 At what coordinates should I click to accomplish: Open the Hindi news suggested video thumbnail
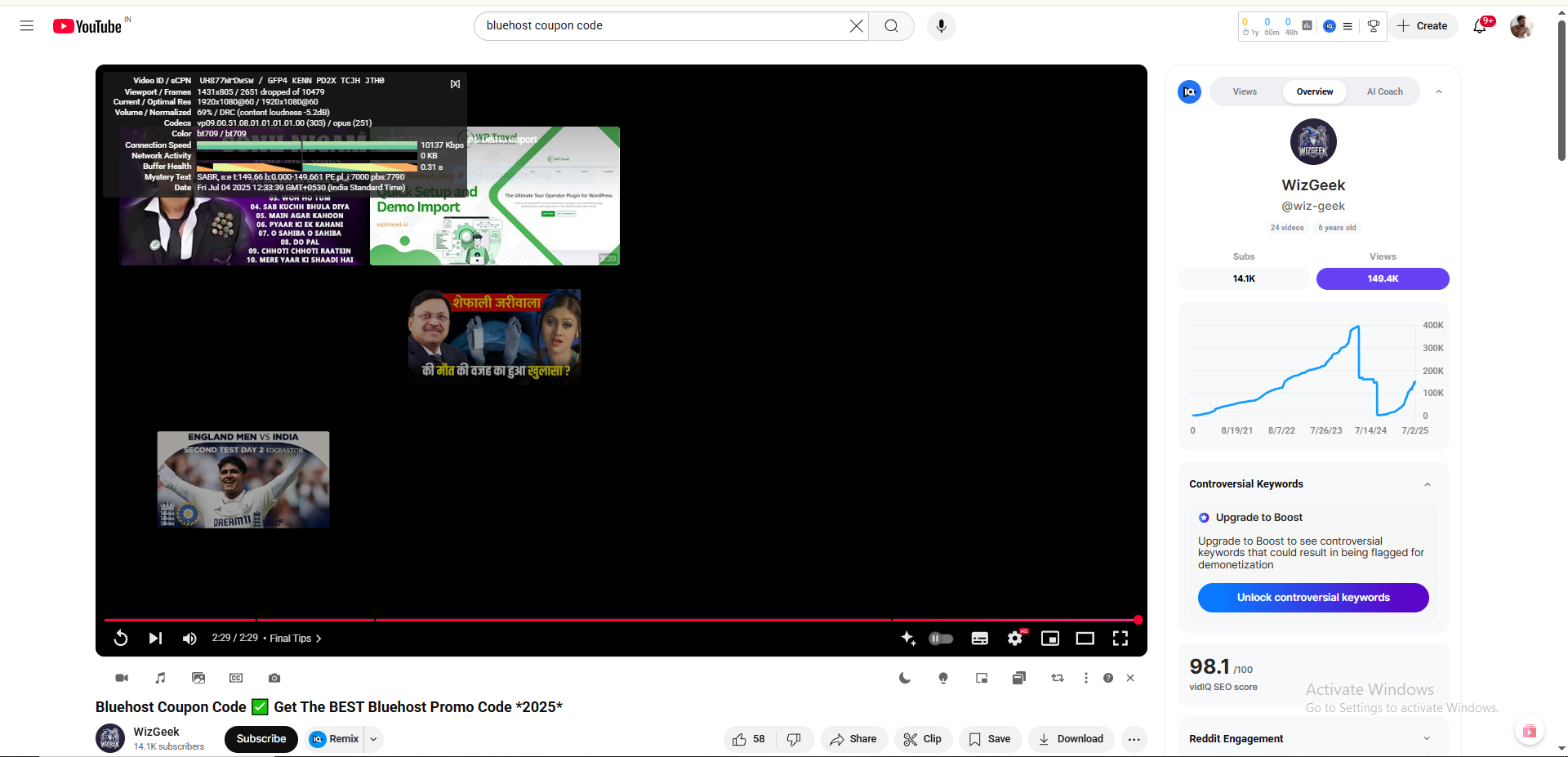[495, 336]
